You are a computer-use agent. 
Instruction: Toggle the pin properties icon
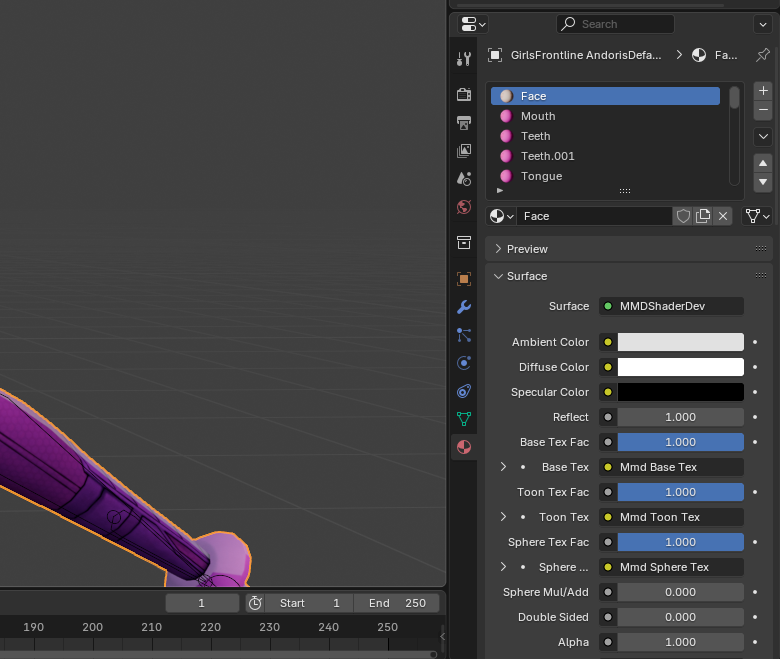[762, 55]
